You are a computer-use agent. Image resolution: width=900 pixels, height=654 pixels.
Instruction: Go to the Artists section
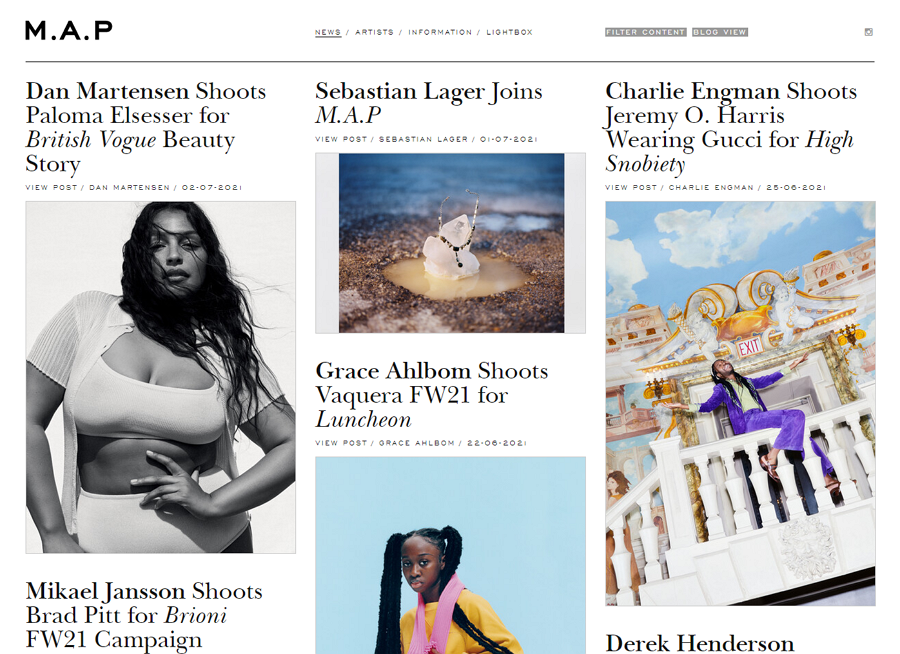point(374,32)
